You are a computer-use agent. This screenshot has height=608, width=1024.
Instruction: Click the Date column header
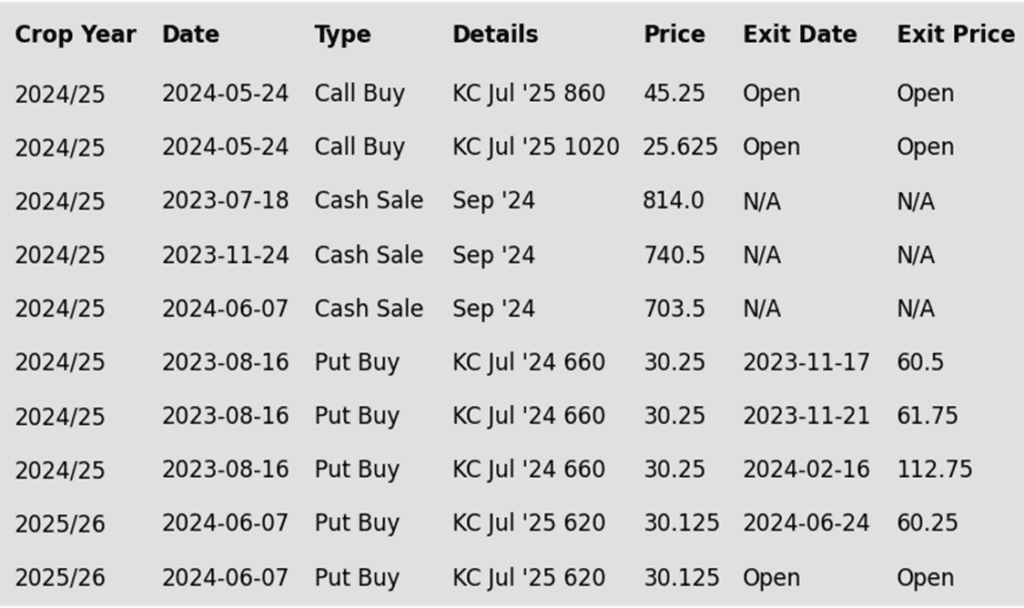tap(190, 35)
